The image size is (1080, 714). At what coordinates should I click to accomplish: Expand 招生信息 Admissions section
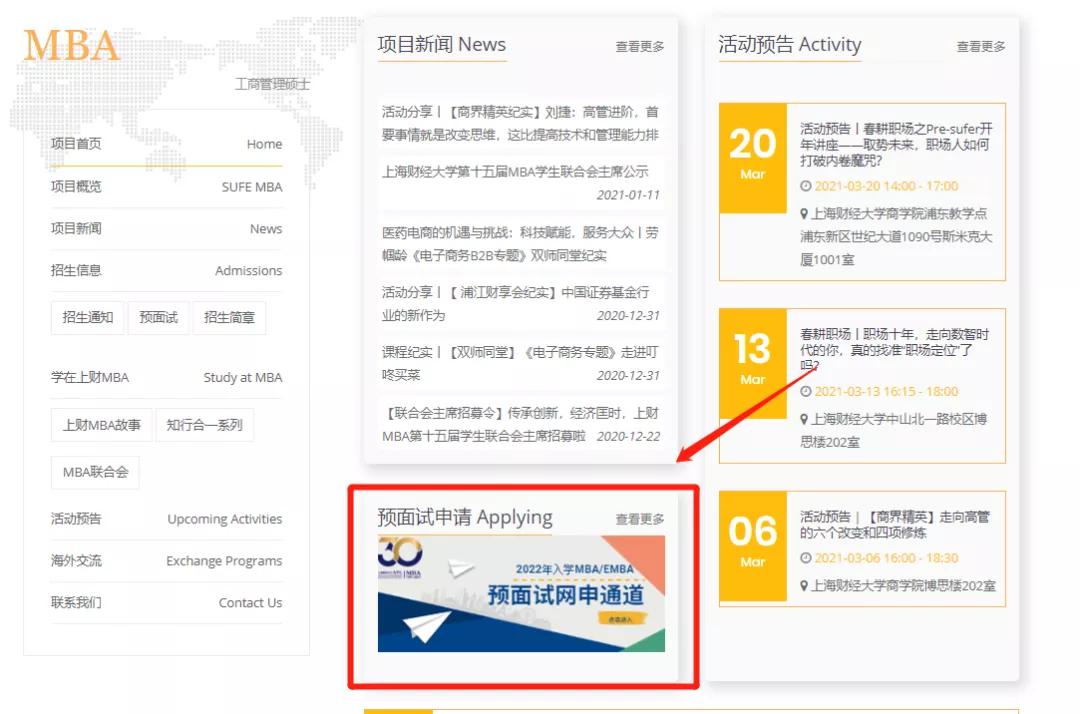tap(166, 271)
